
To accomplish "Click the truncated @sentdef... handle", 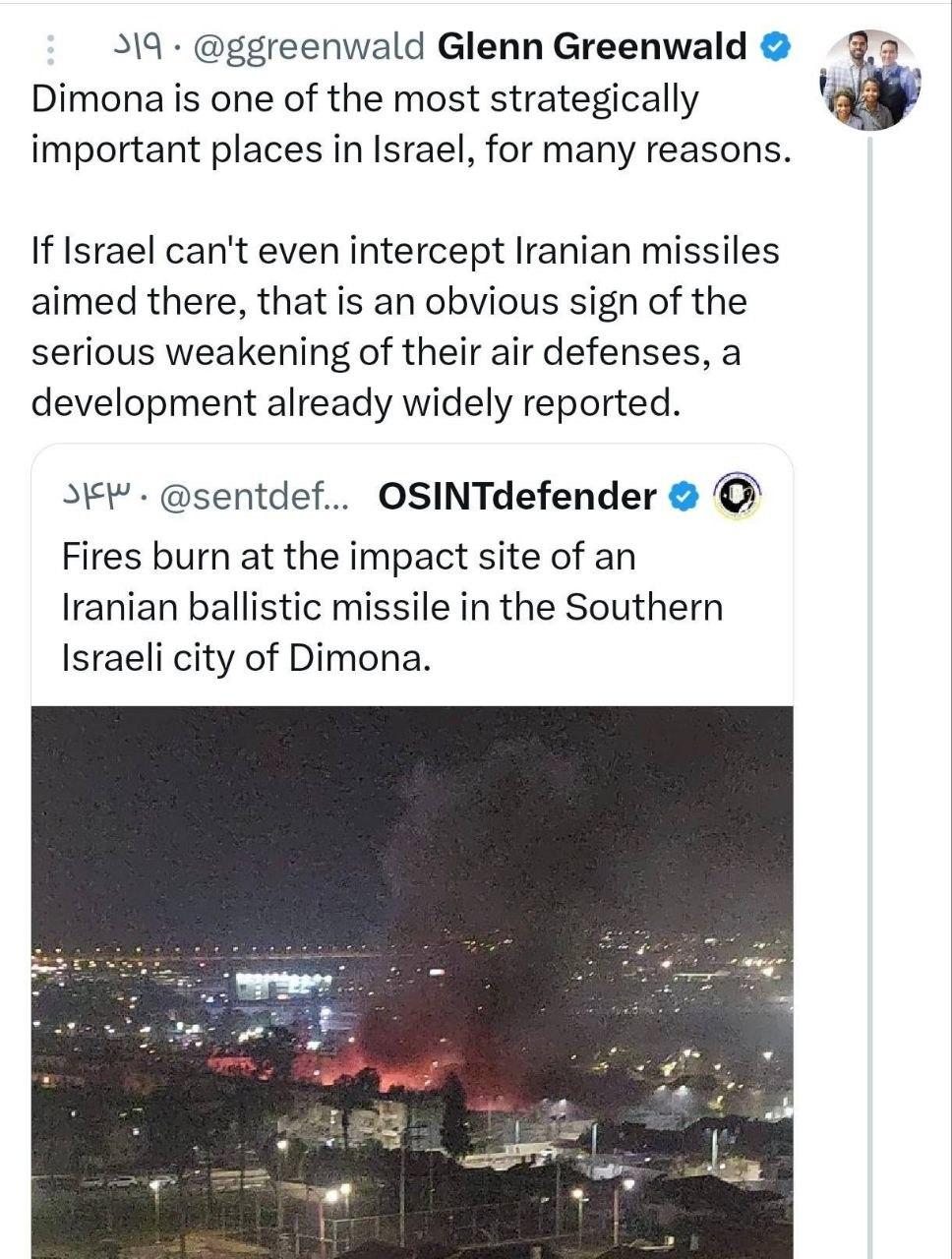I will coord(253,498).
